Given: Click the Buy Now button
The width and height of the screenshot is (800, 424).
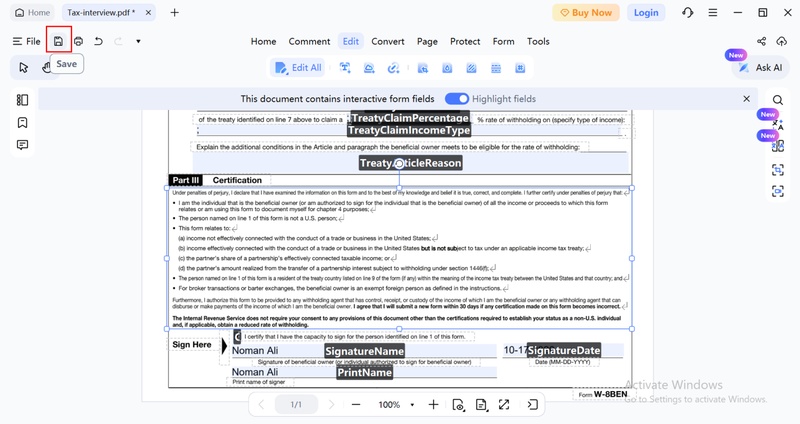Looking at the screenshot, I should (x=586, y=13).
